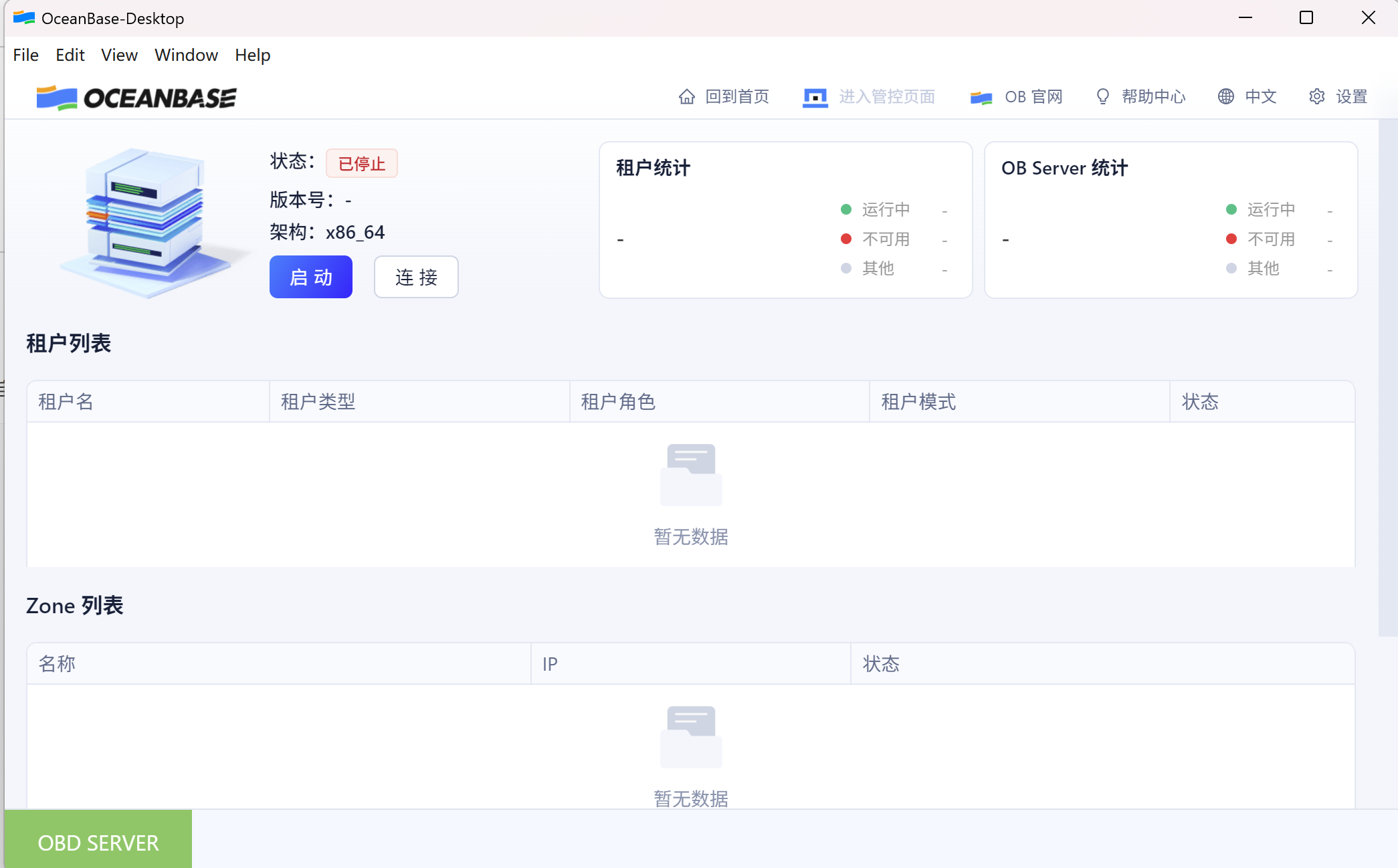1398x868 pixels.
Task: Open settings with the 设置 gear icon
Action: tap(1316, 97)
